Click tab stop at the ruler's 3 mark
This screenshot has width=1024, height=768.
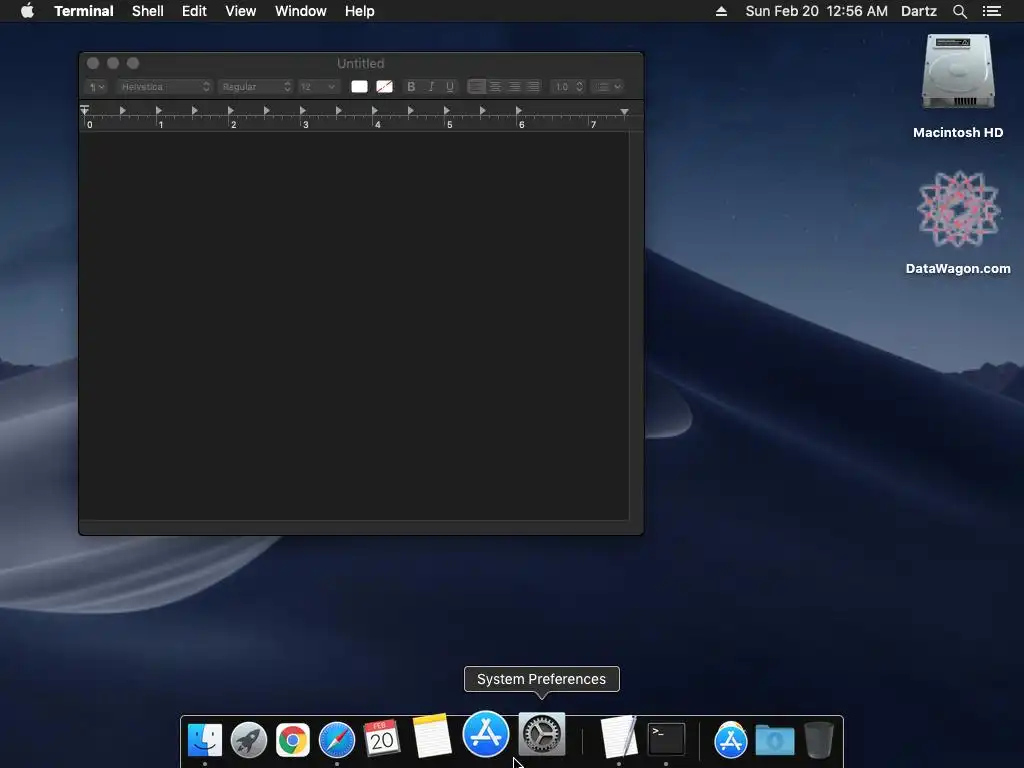coord(302,110)
